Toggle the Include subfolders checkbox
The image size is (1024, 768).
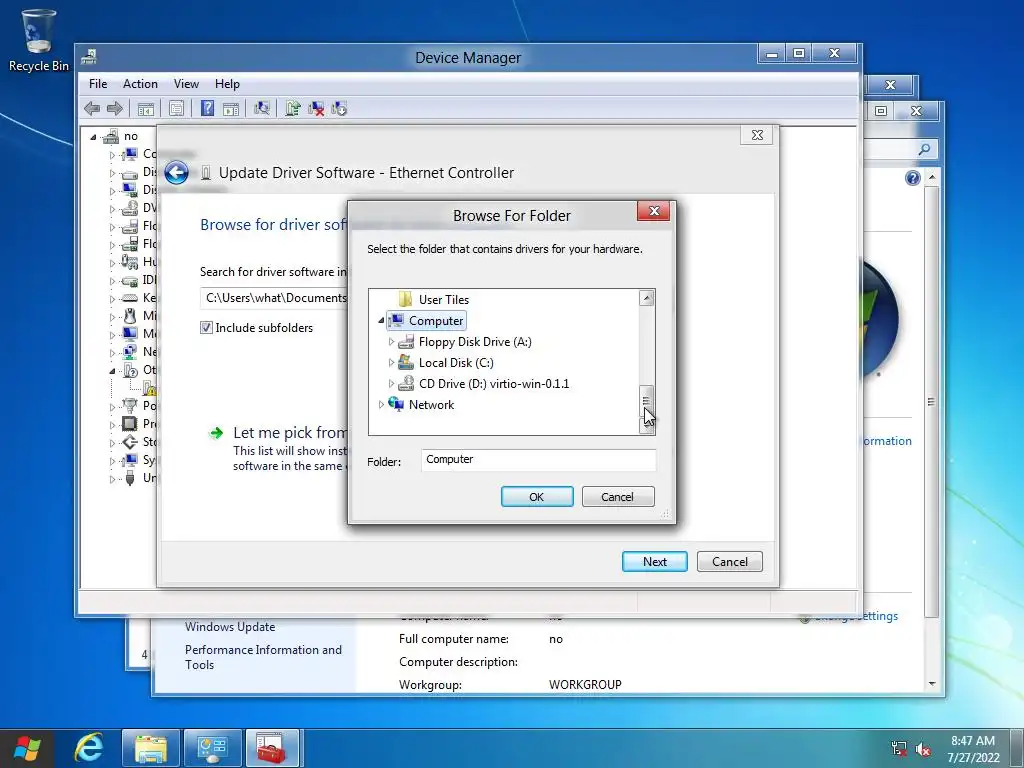click(x=206, y=328)
